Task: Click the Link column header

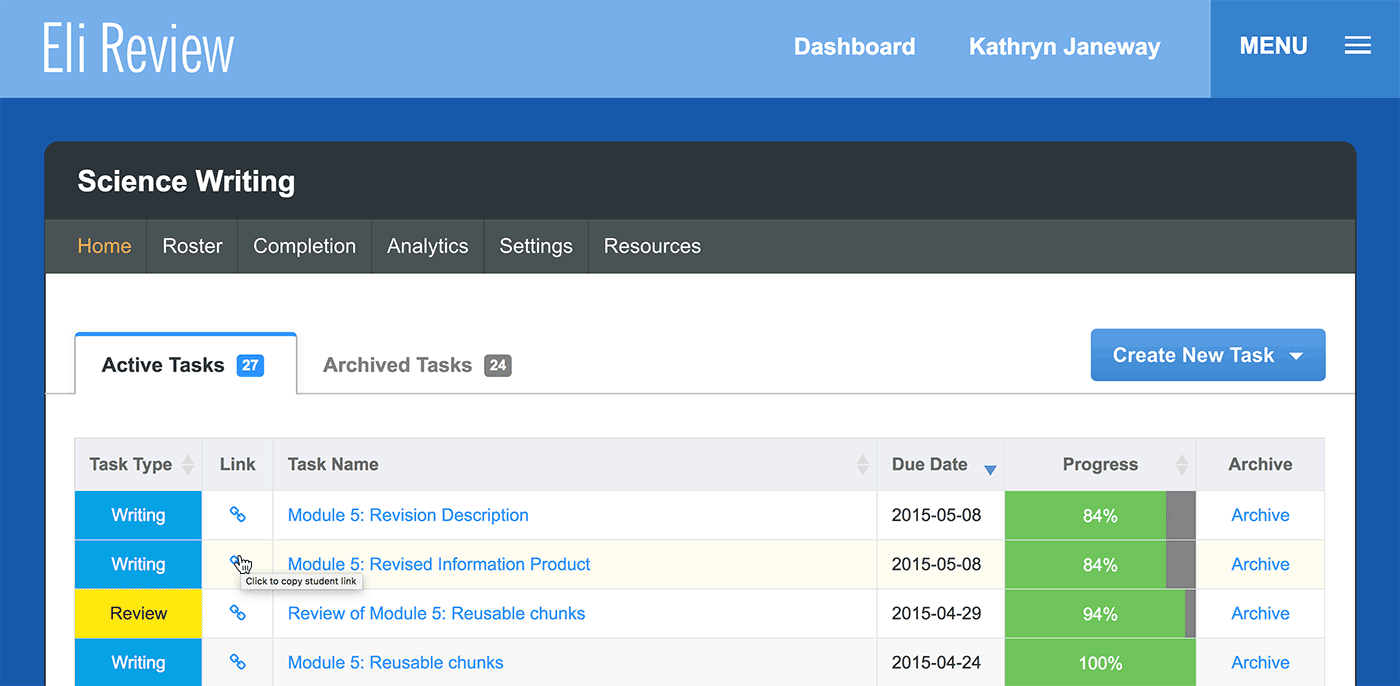Action: tap(238, 464)
